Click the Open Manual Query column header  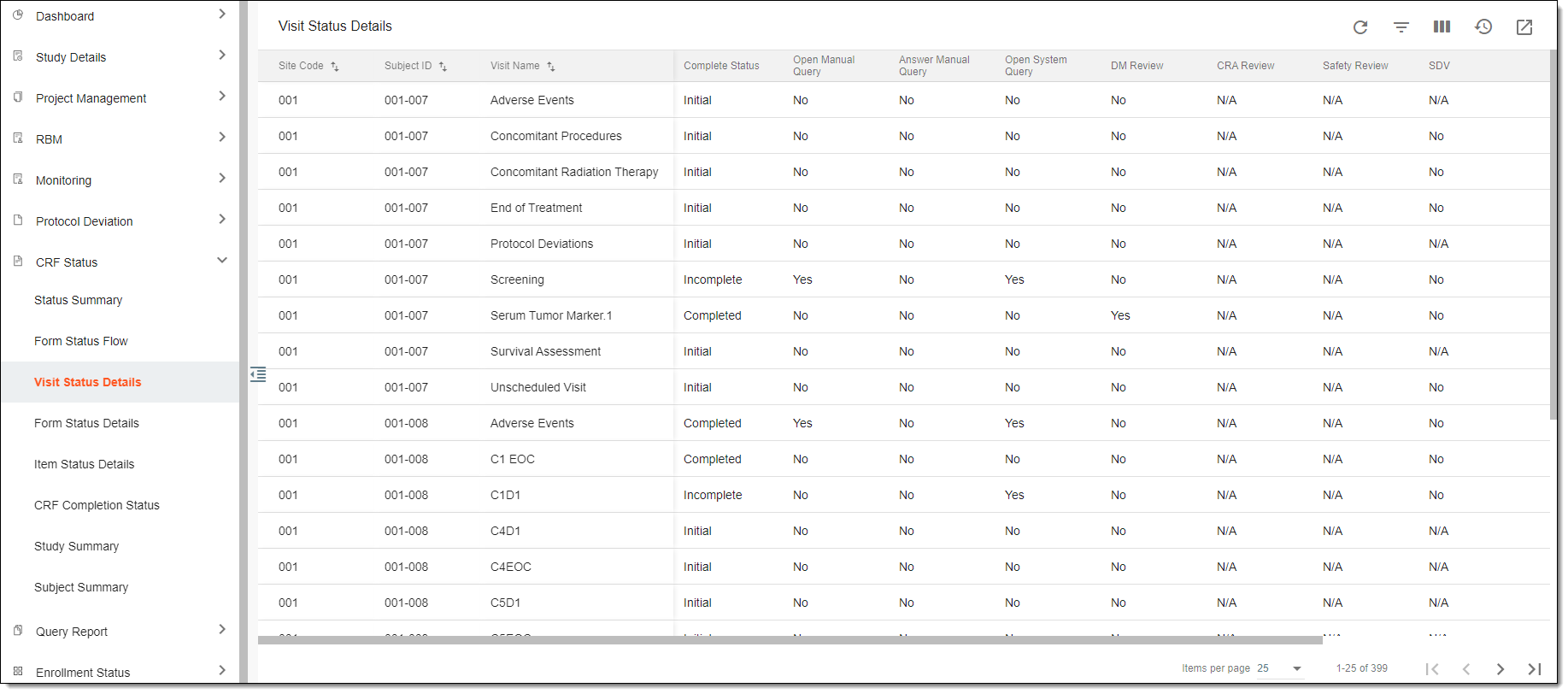pos(824,66)
